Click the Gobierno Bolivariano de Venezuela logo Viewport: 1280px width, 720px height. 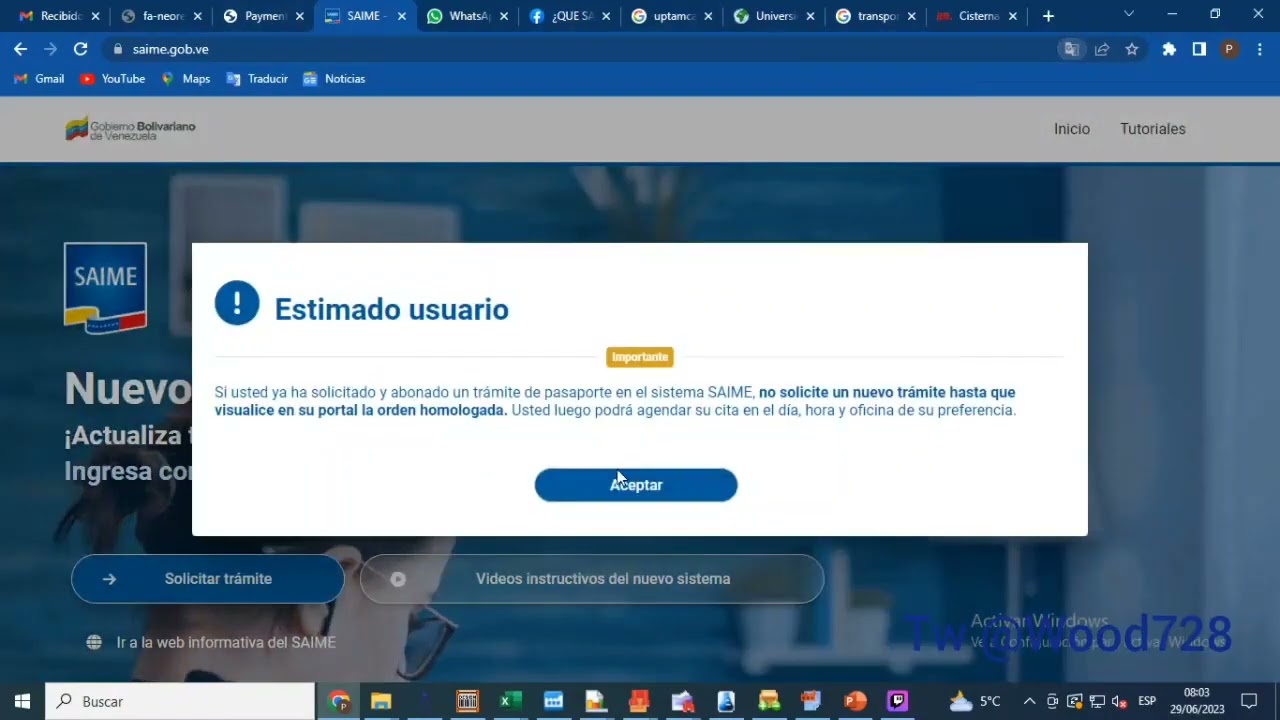tap(130, 129)
